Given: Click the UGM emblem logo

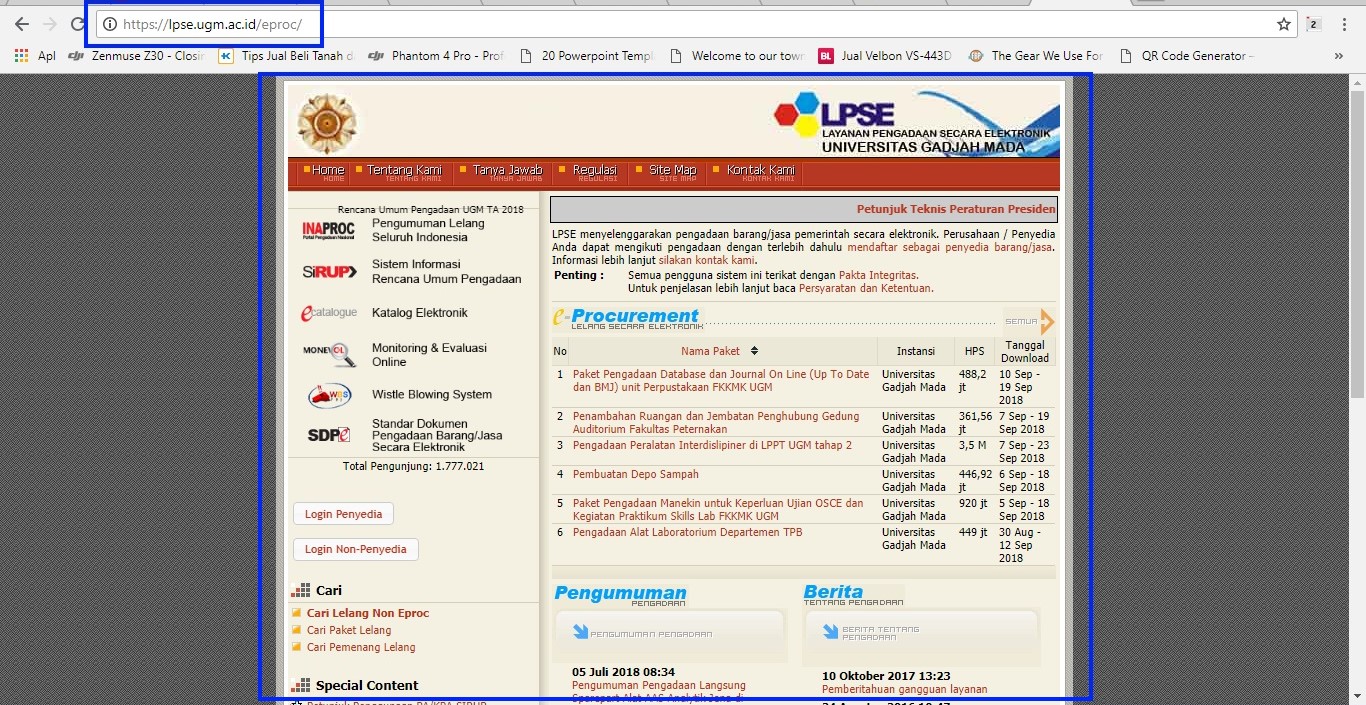Looking at the screenshot, I should (x=327, y=123).
